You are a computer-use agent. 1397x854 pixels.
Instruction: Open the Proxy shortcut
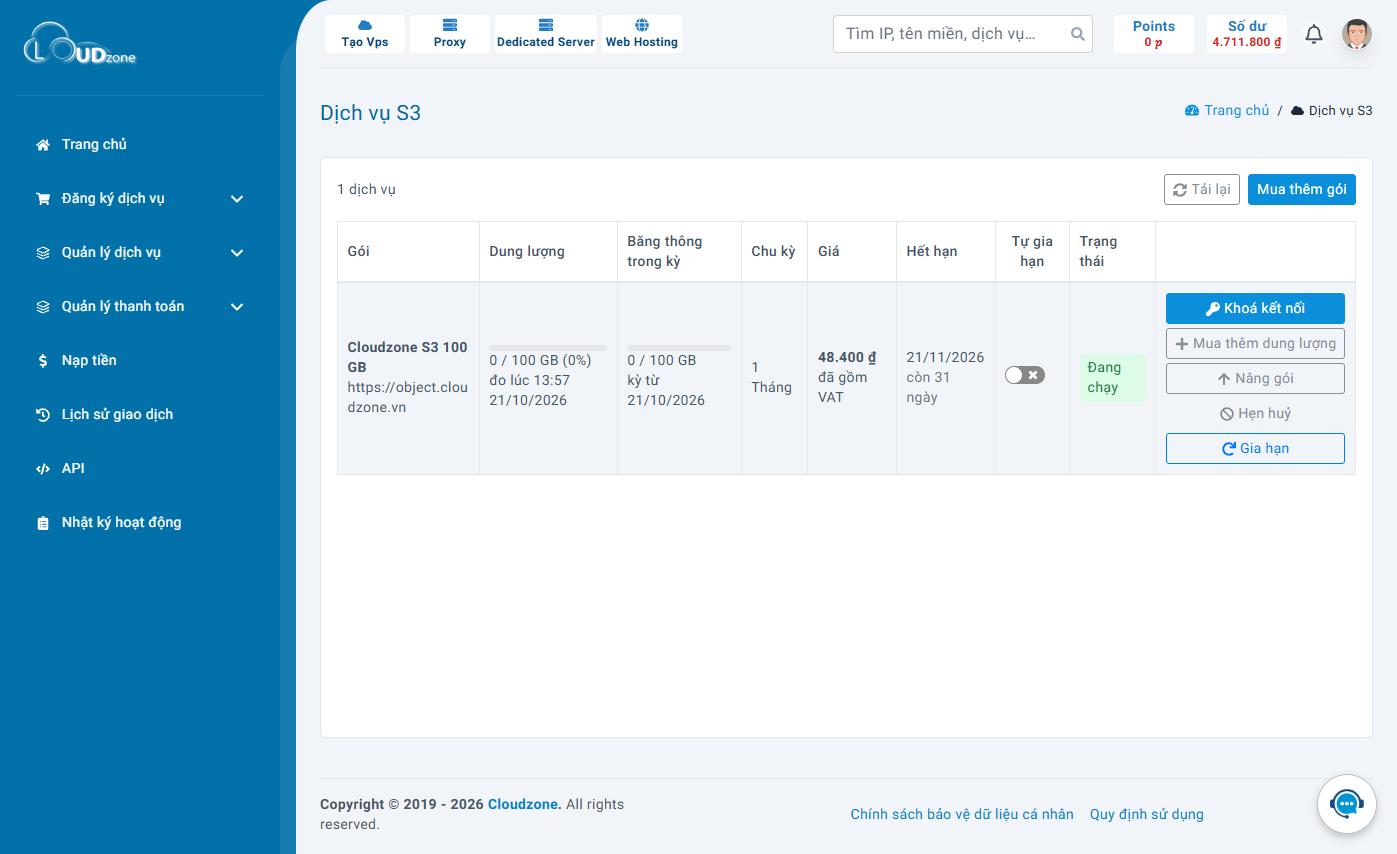(450, 34)
